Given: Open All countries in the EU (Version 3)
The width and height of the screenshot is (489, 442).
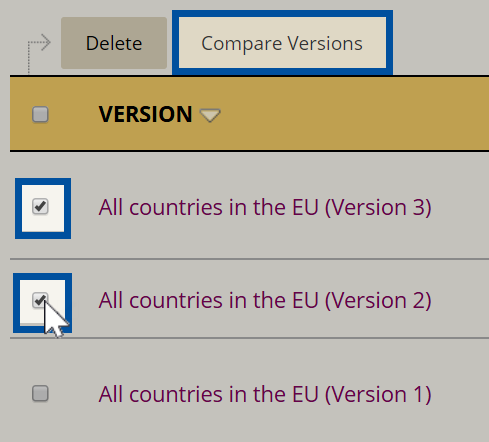Looking at the screenshot, I should (265, 207).
